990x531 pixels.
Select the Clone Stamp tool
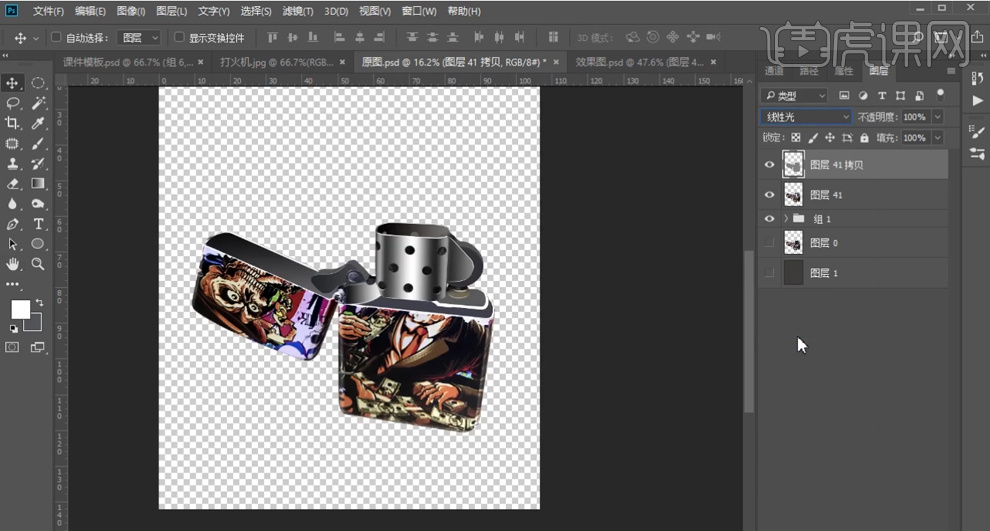12,164
